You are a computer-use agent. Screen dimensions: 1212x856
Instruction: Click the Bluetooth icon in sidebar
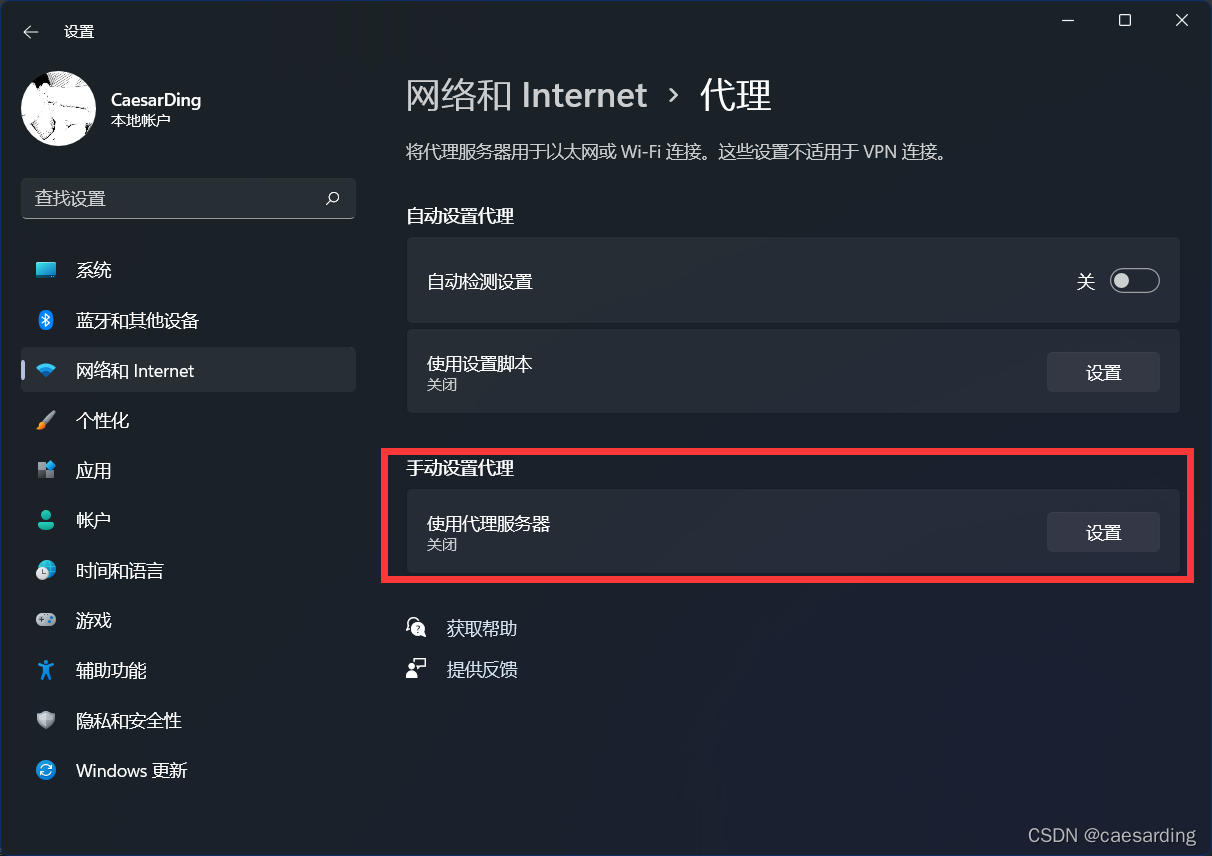point(46,320)
